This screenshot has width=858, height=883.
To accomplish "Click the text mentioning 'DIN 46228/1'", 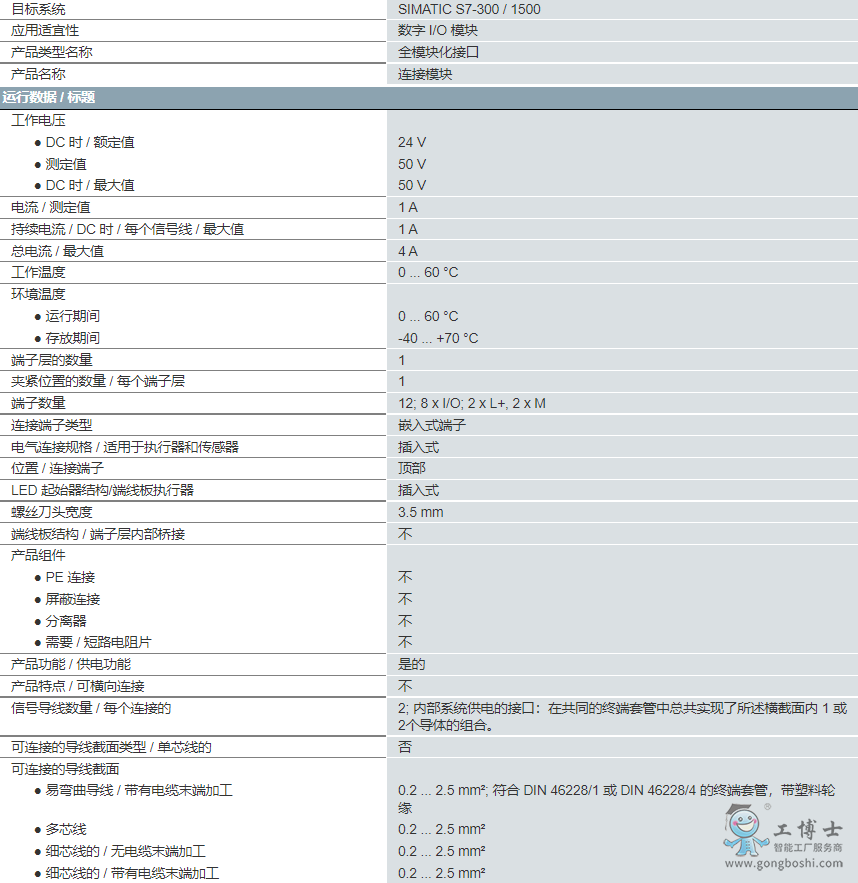I will (x=616, y=799).
